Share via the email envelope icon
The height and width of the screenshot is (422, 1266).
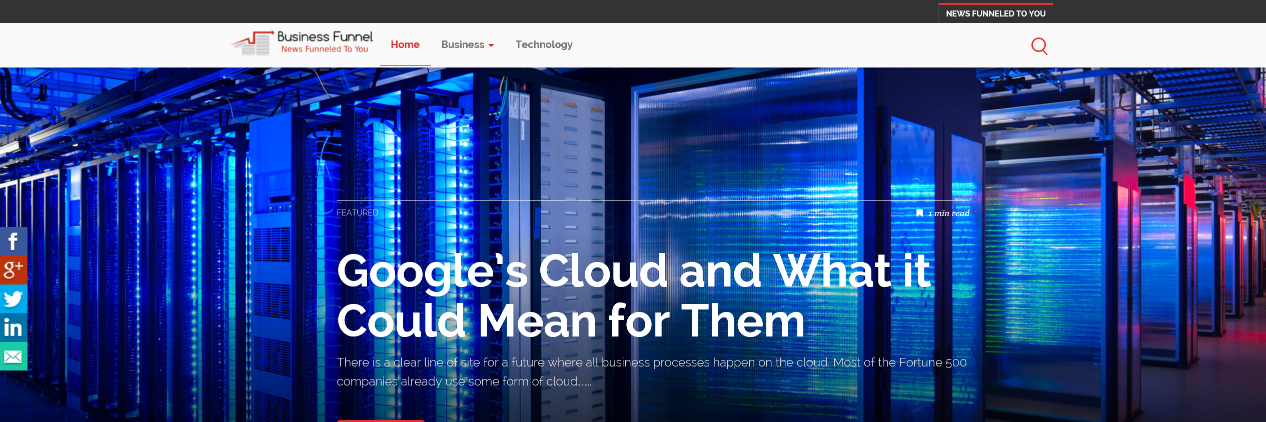click(13, 356)
